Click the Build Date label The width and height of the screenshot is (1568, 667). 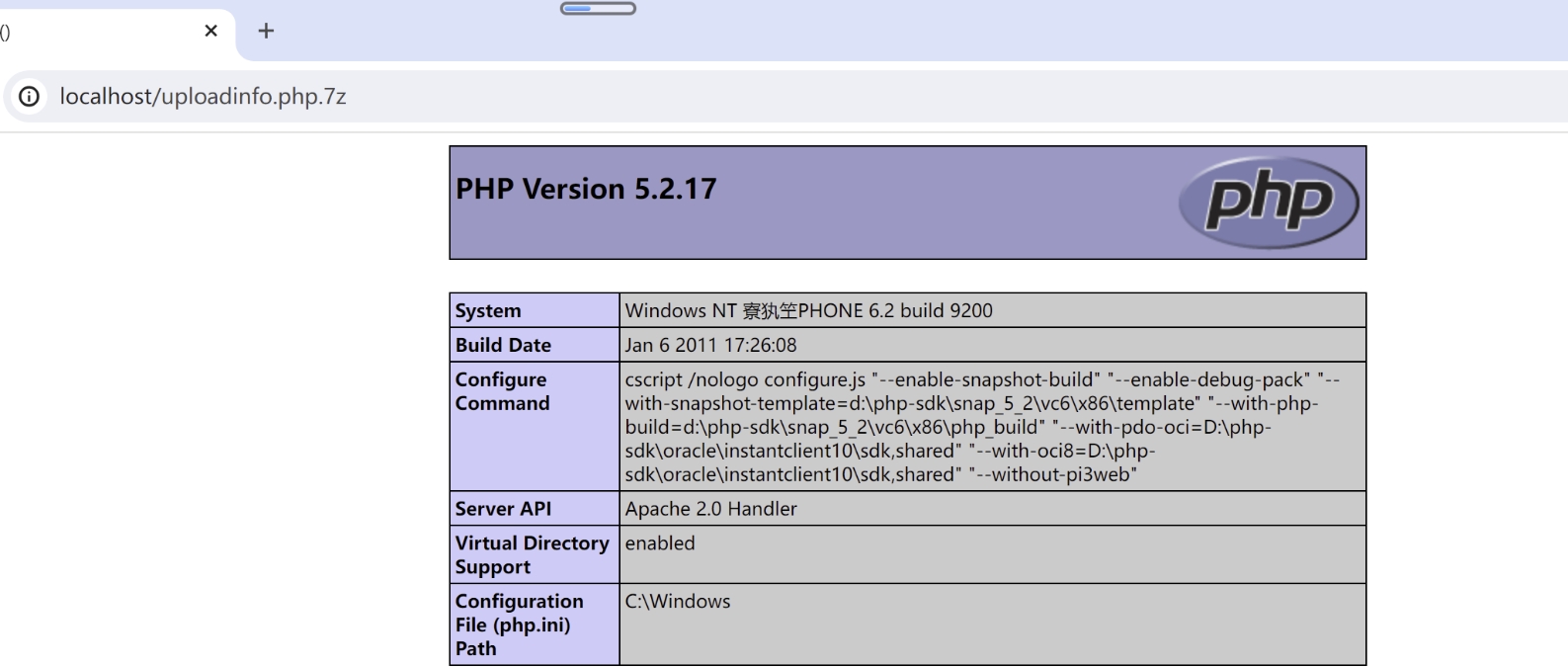tap(503, 345)
